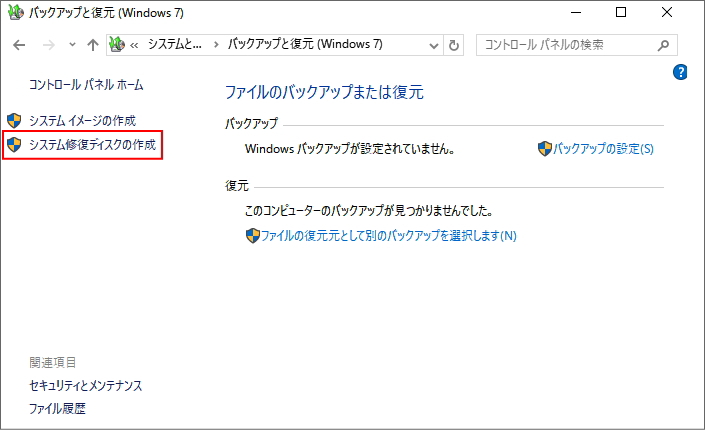Click the location icon in the address bar

coord(117,45)
